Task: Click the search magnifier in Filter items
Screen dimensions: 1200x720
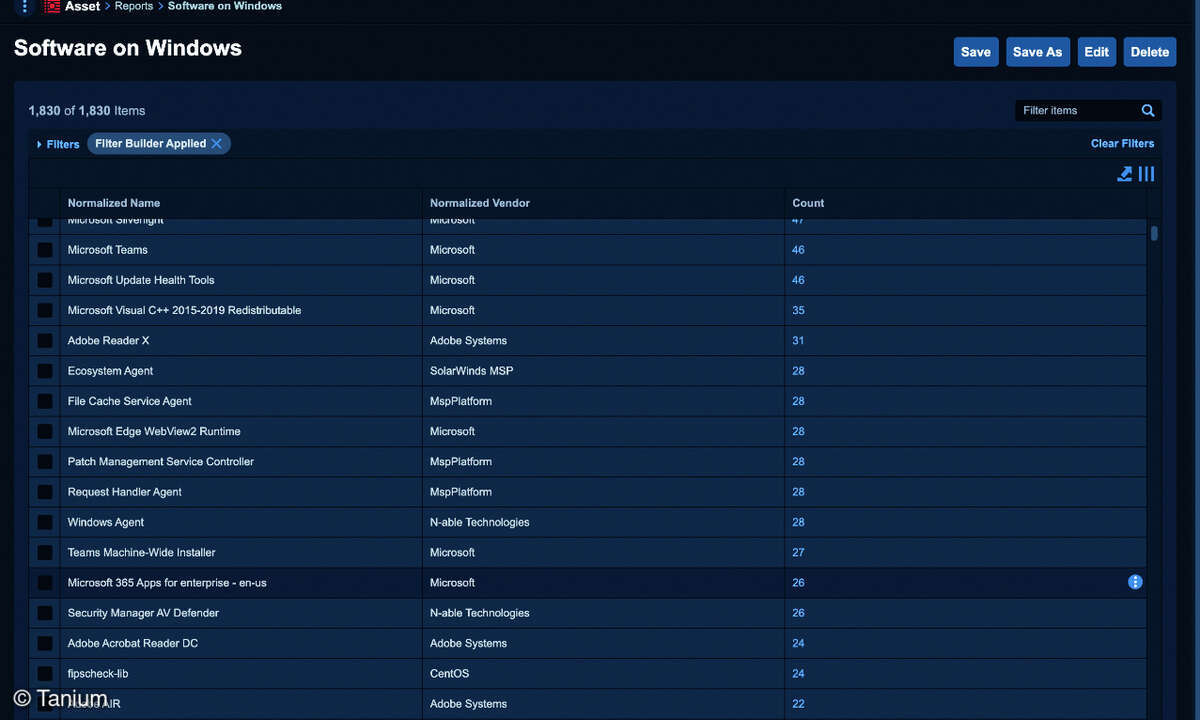Action: [1148, 111]
